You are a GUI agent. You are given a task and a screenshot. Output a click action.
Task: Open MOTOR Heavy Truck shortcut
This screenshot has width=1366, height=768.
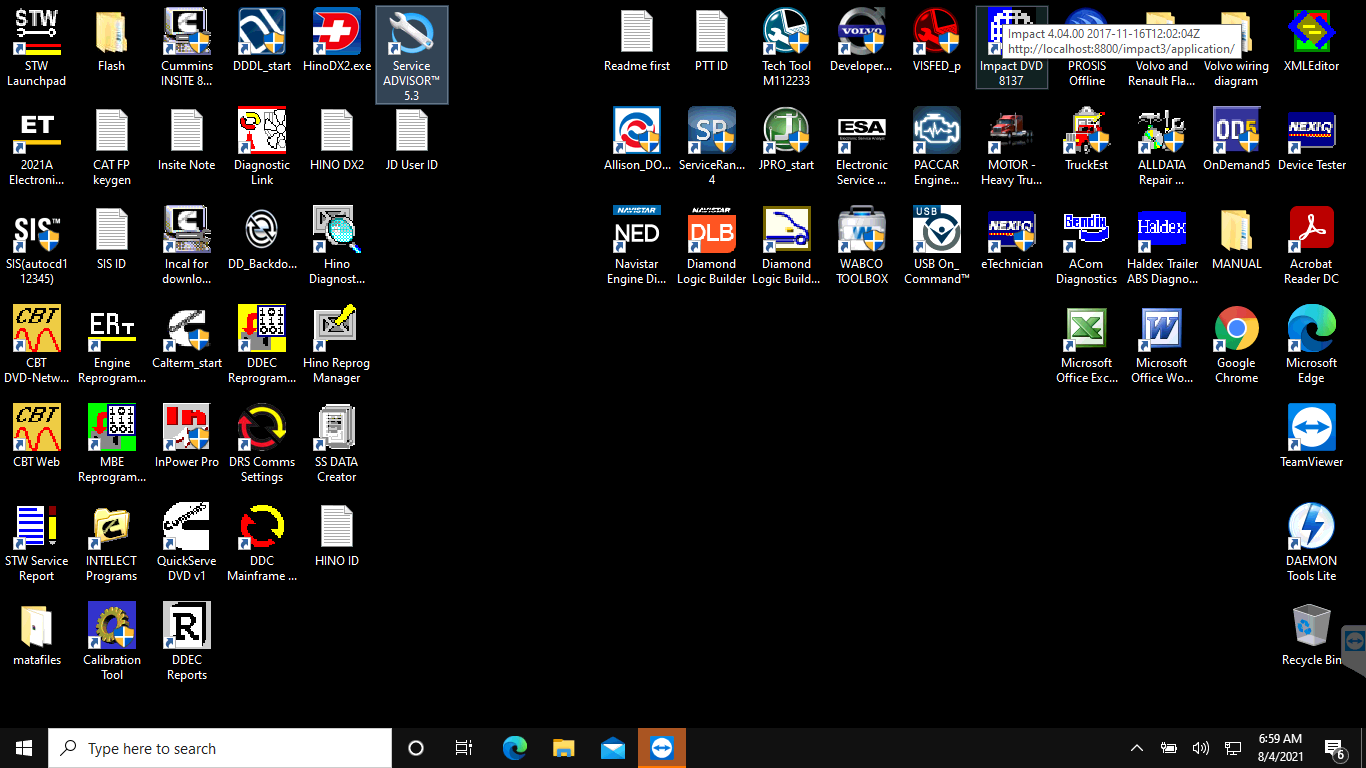pos(1011,146)
